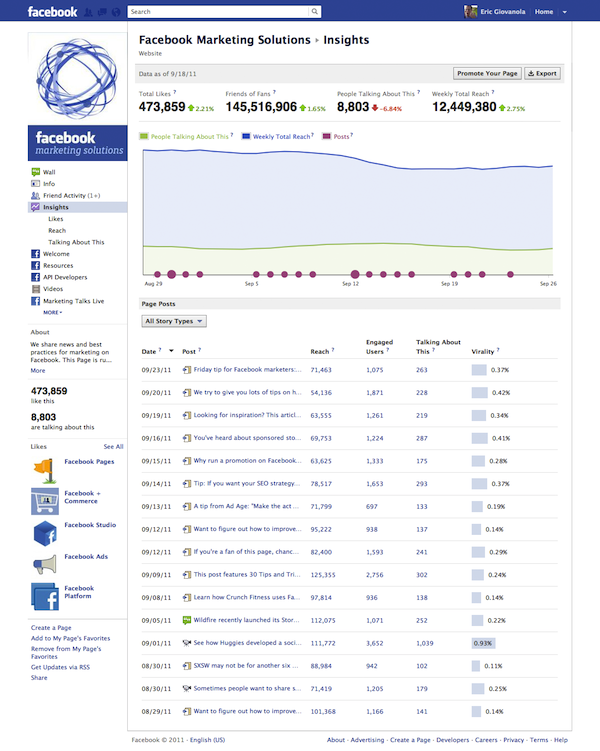Select Likes under Insights
This screenshot has height=751, width=600.
click(56, 219)
